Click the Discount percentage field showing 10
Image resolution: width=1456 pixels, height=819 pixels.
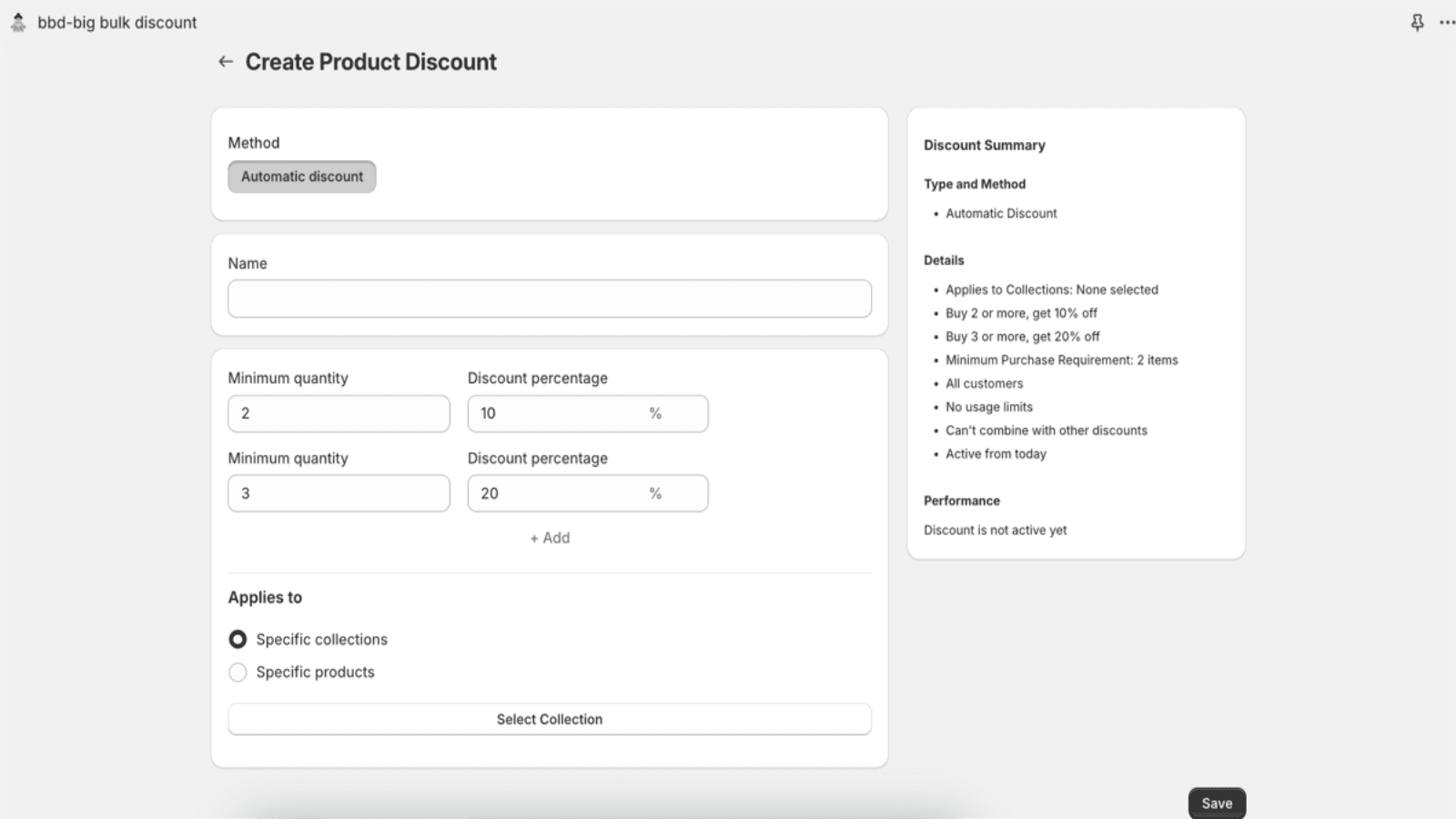click(587, 413)
